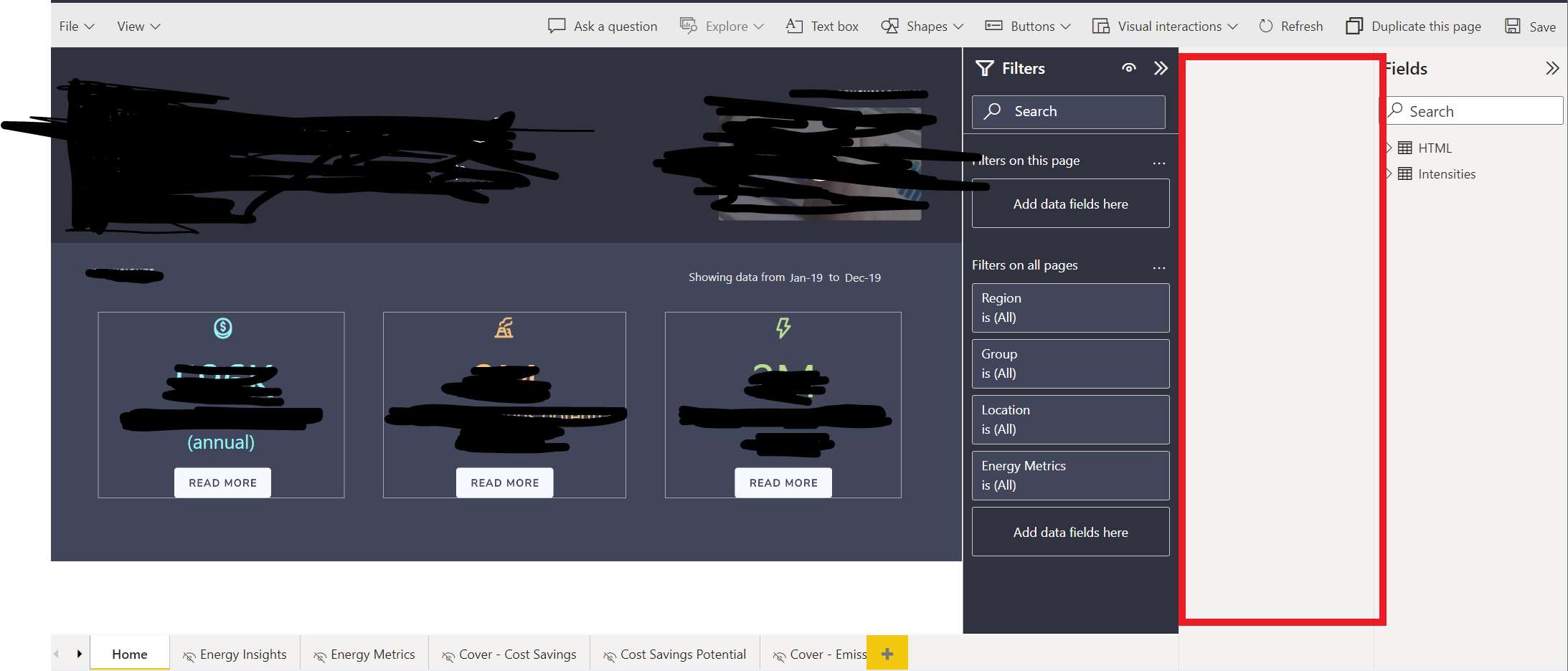
Task: Click the Duplicate this page icon
Action: tap(1354, 26)
